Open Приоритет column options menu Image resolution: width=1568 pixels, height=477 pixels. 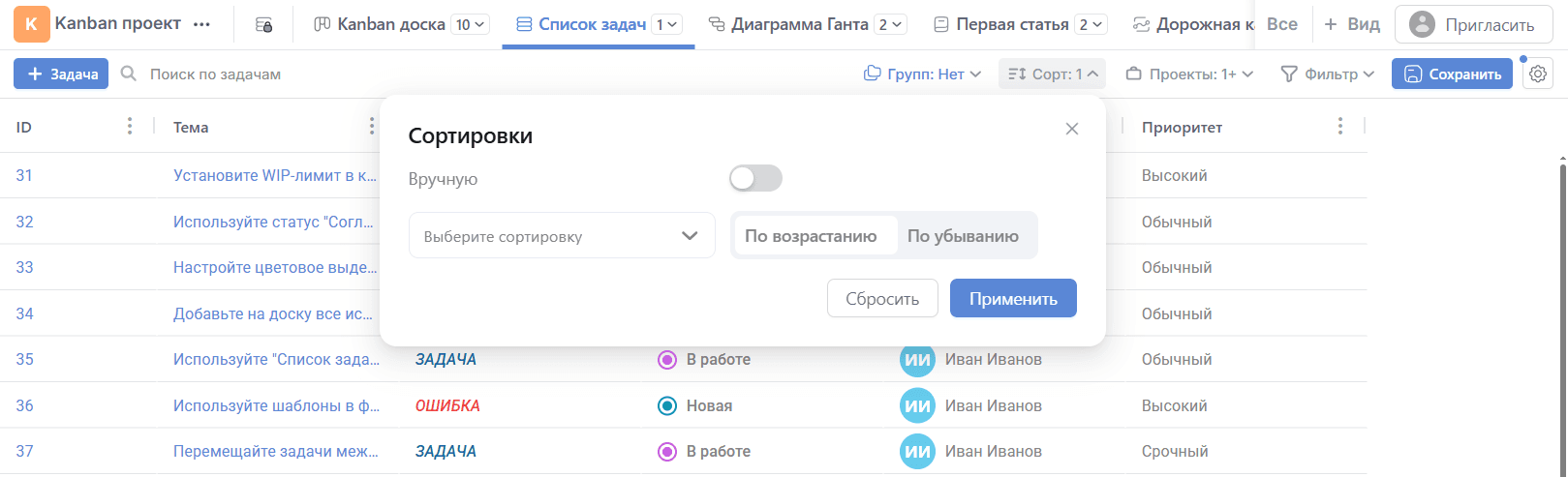click(1339, 127)
